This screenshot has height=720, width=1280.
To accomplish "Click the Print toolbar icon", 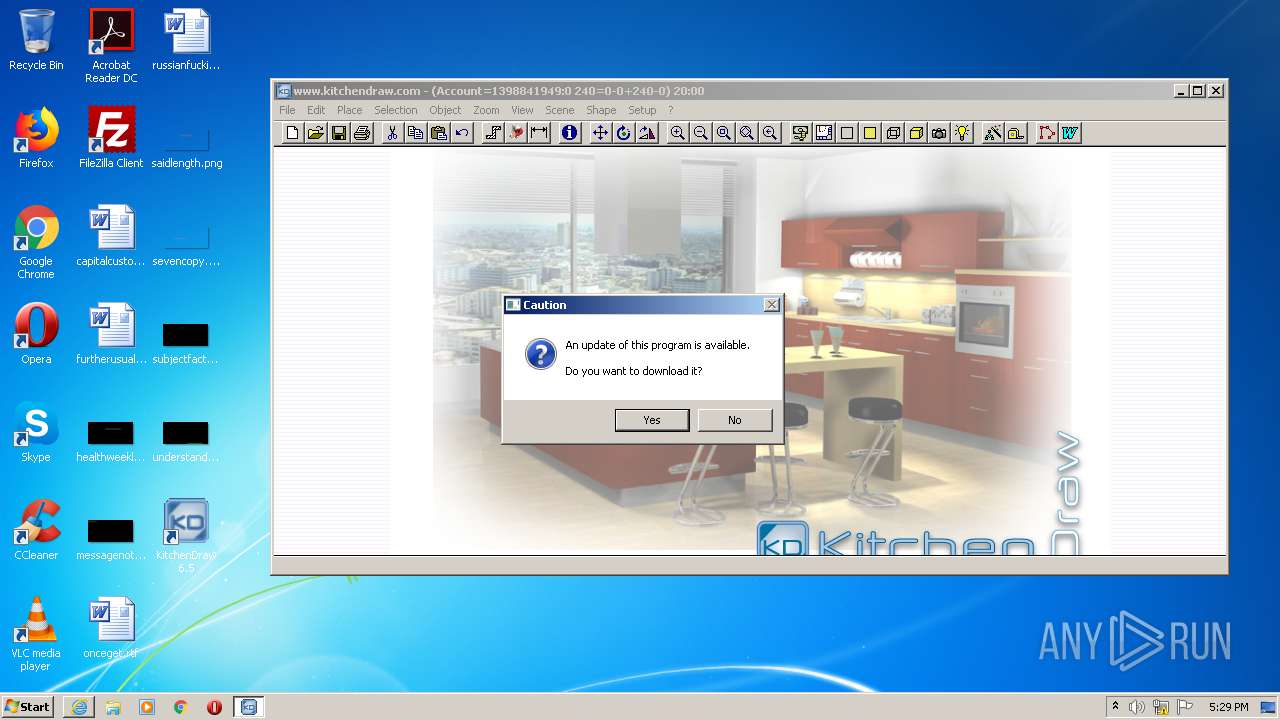I will pos(362,133).
